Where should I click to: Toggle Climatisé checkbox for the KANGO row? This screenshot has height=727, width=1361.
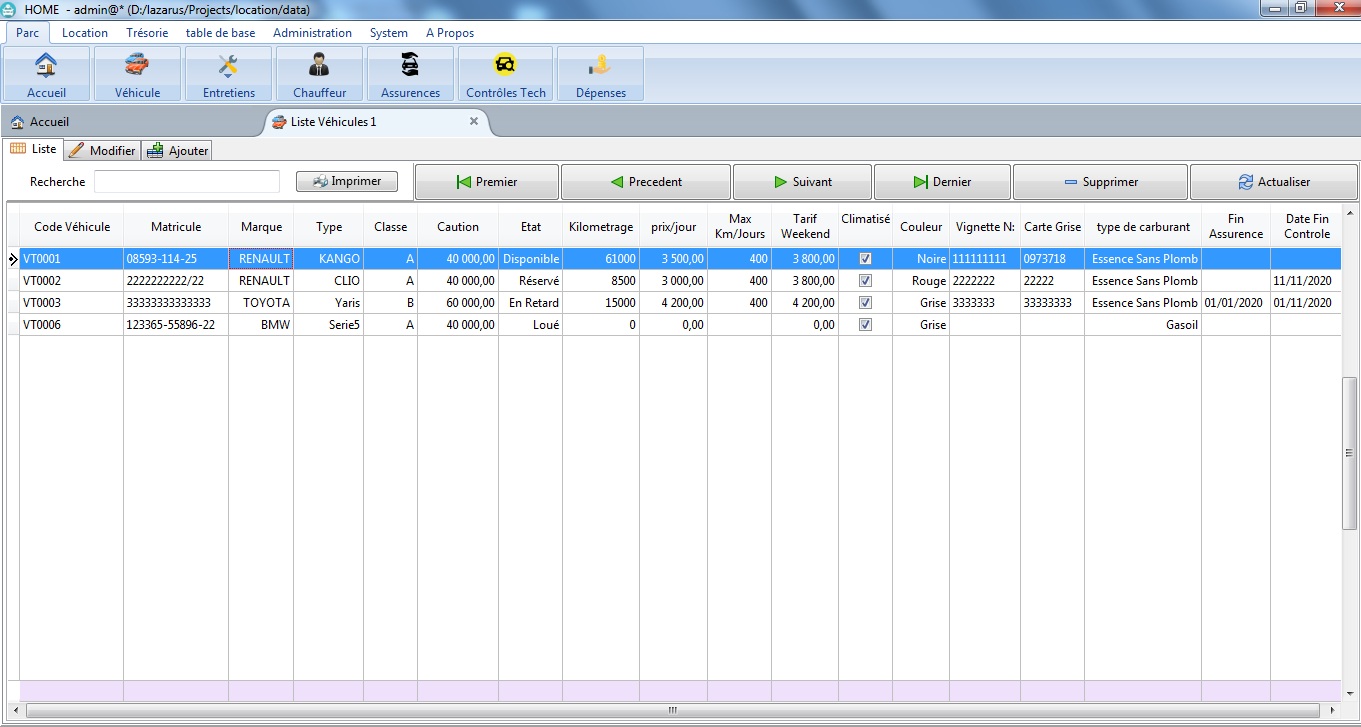coord(865,259)
